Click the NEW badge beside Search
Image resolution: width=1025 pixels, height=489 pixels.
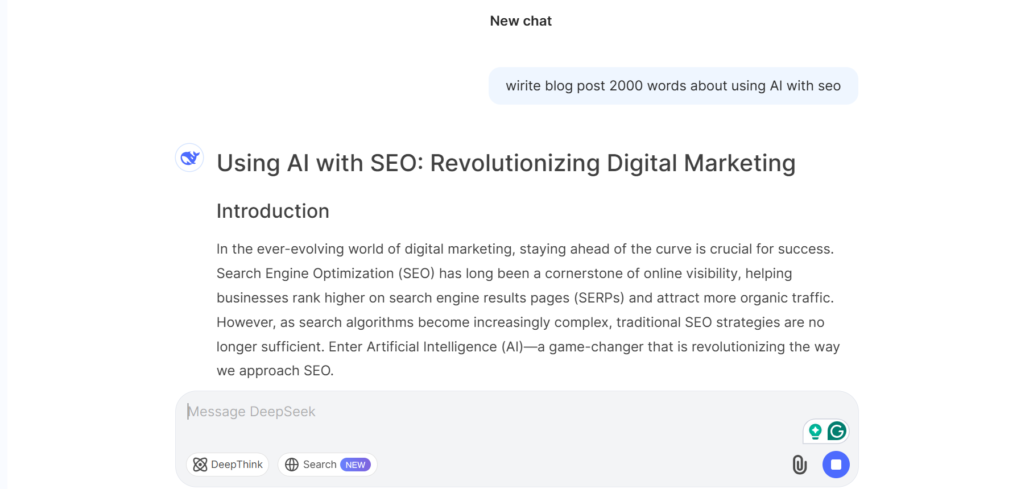click(x=355, y=465)
